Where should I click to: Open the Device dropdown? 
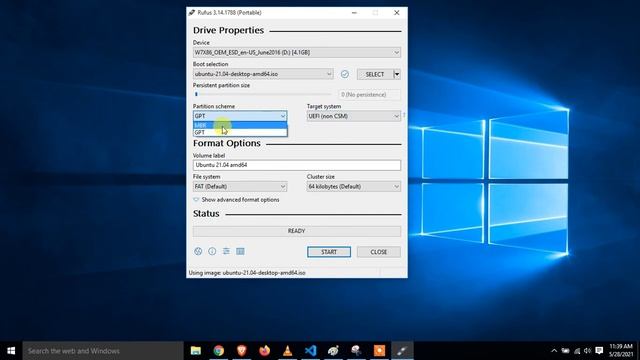pyautogui.click(x=297, y=52)
